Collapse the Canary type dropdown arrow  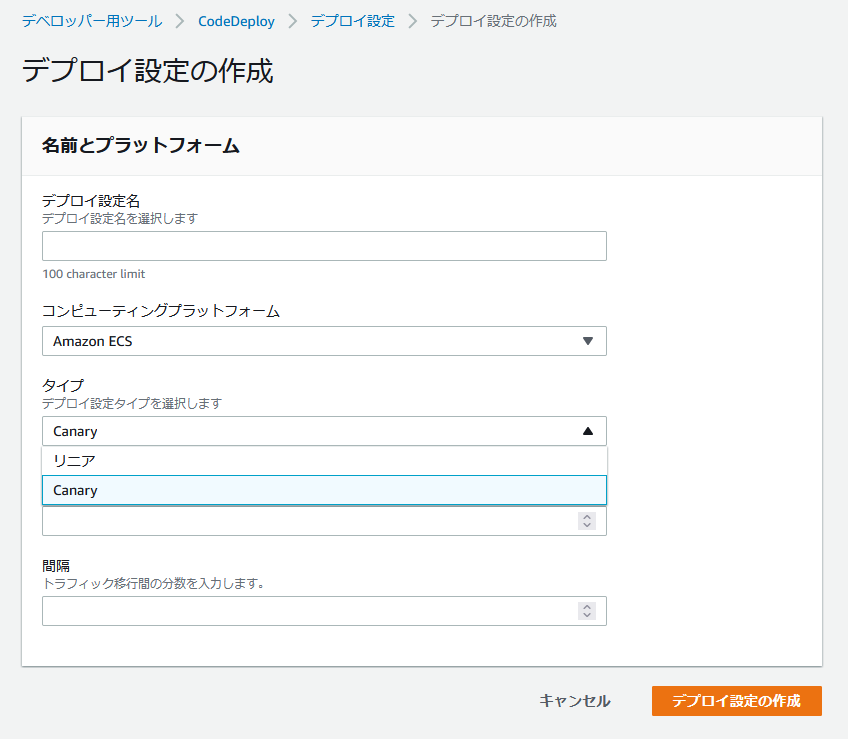pyautogui.click(x=588, y=431)
